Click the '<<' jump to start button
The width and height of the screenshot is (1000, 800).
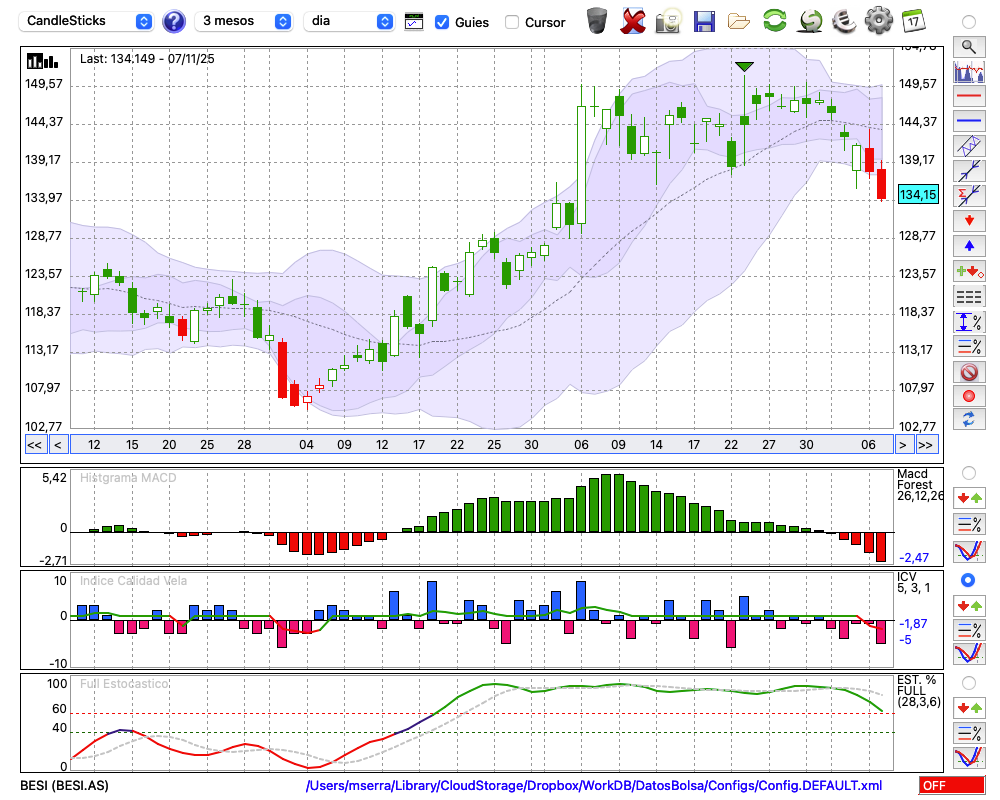point(34,445)
